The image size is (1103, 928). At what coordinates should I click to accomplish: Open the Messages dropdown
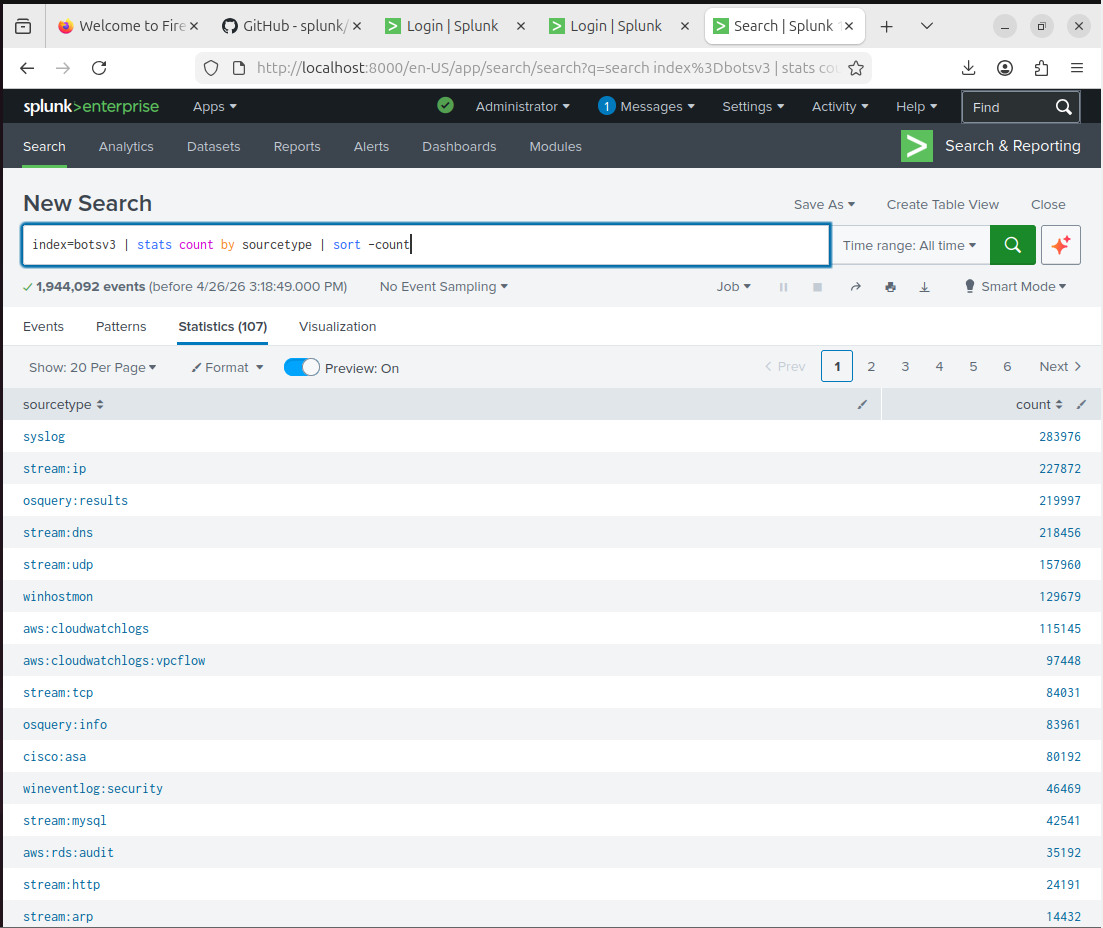tap(646, 106)
